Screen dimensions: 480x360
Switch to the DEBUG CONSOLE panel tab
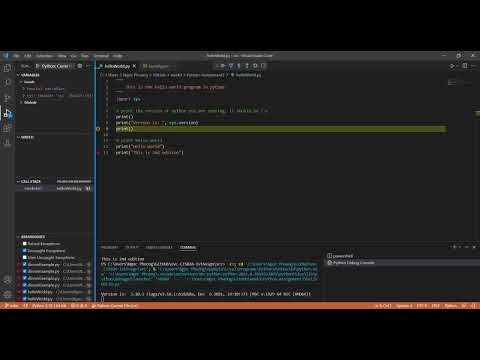point(159,247)
